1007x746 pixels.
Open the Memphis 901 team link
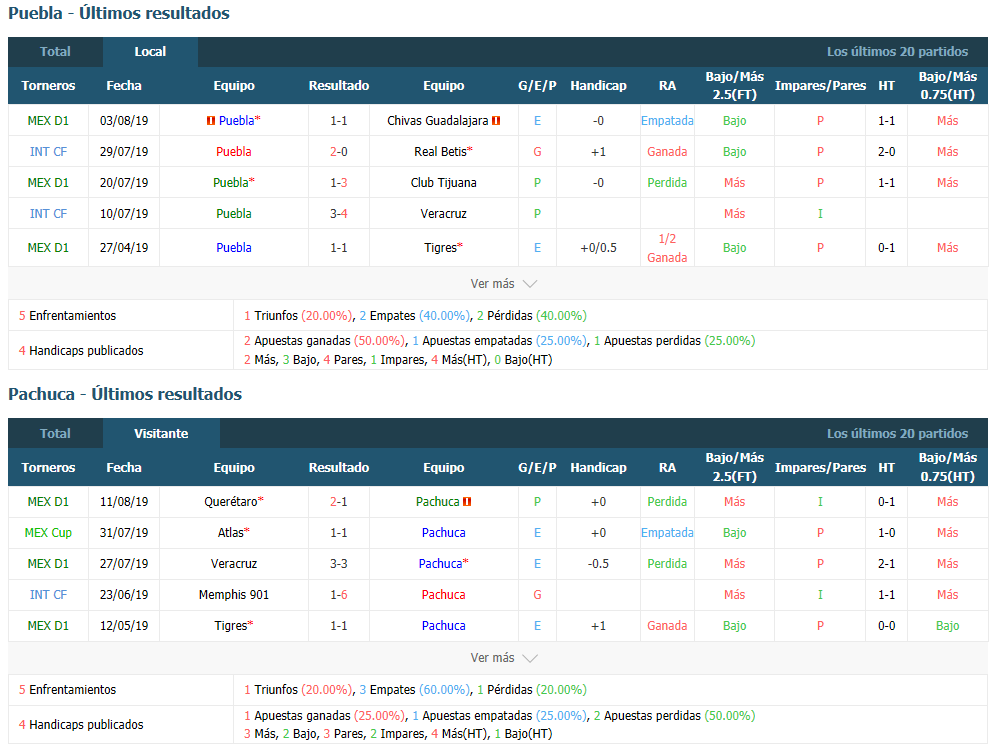pyautogui.click(x=234, y=594)
